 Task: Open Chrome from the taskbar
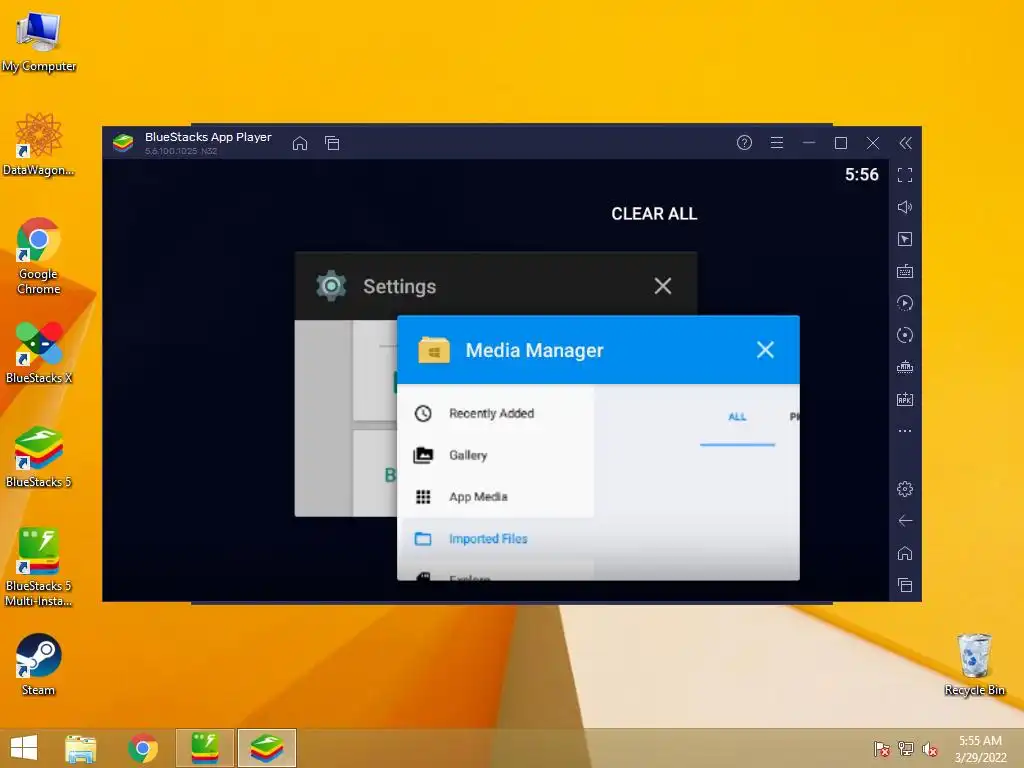[143, 748]
